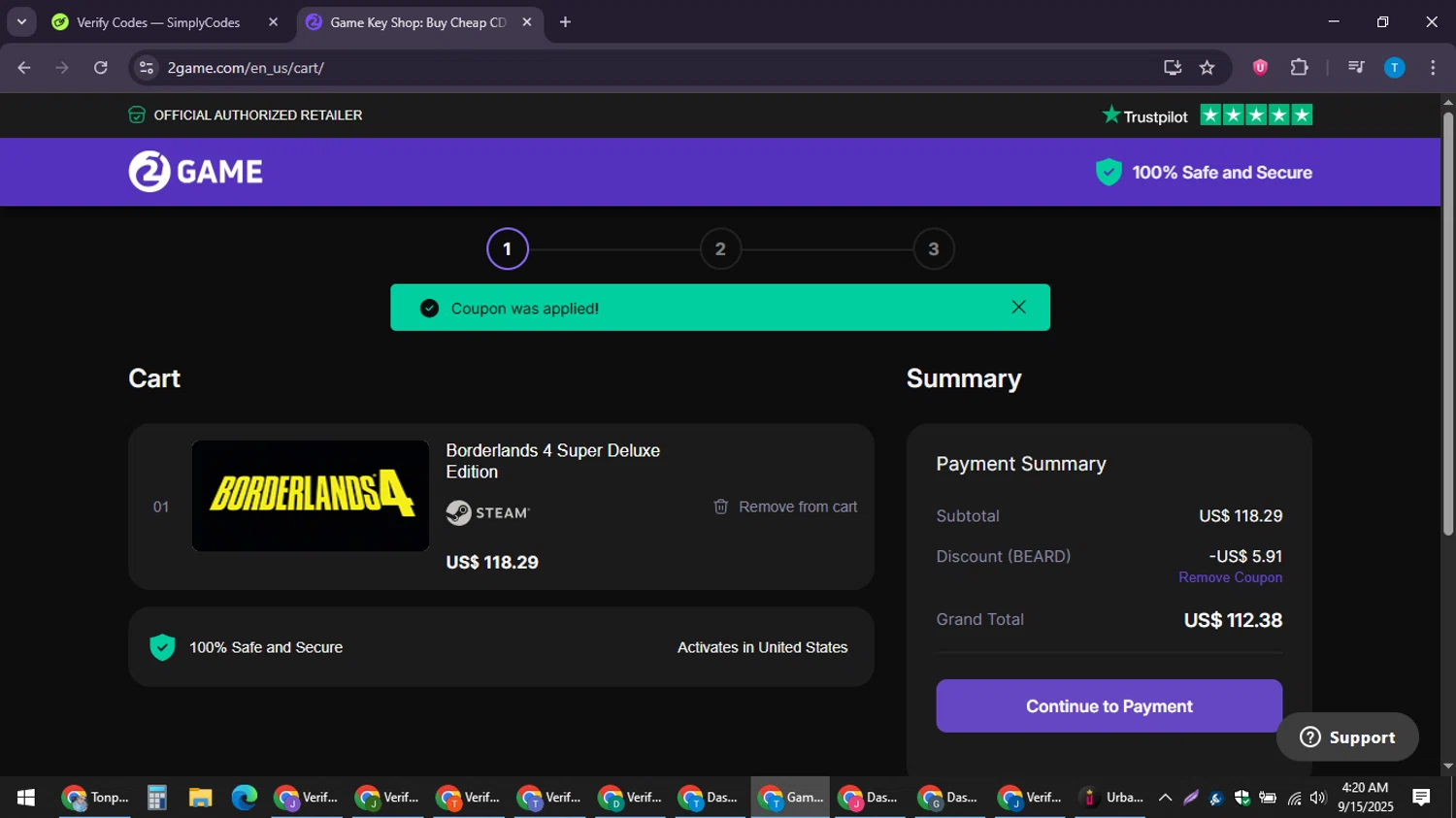This screenshot has width=1456, height=818.
Task: Go to checkout step 2
Action: point(720,249)
